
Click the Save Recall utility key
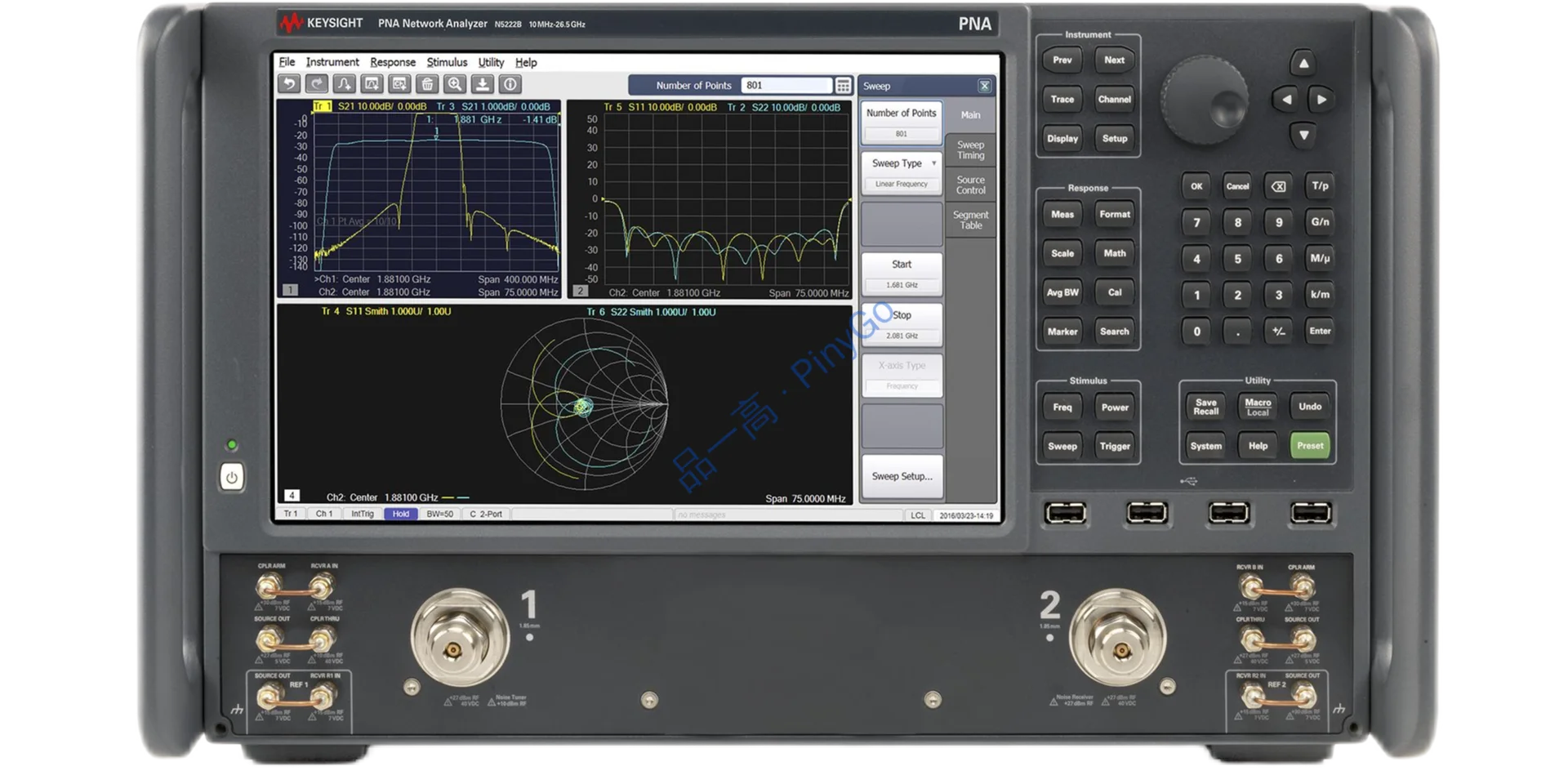tap(1206, 407)
